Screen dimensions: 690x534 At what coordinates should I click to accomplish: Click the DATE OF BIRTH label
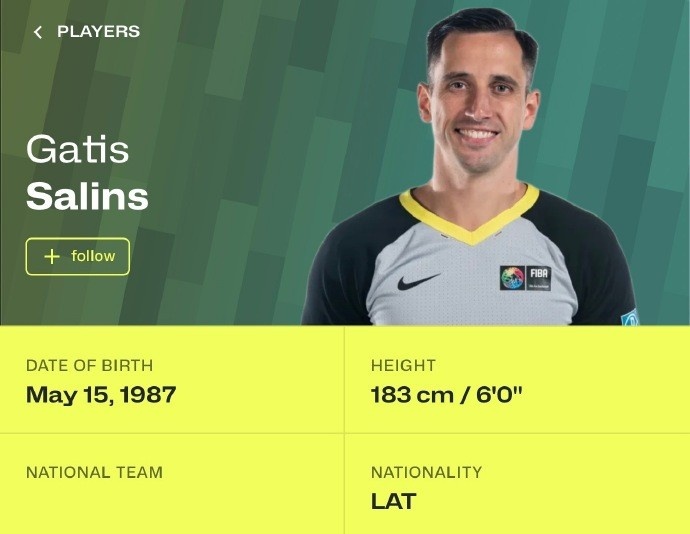tap(89, 365)
